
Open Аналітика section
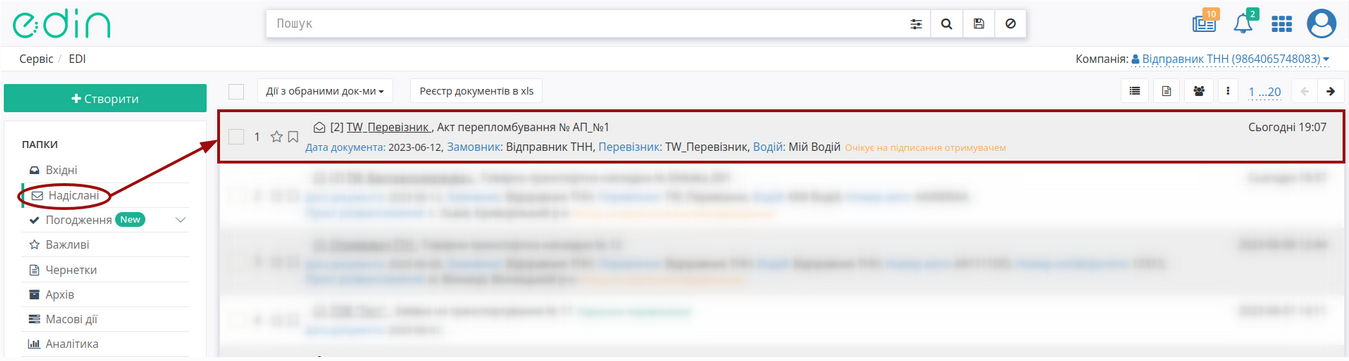[x=72, y=344]
